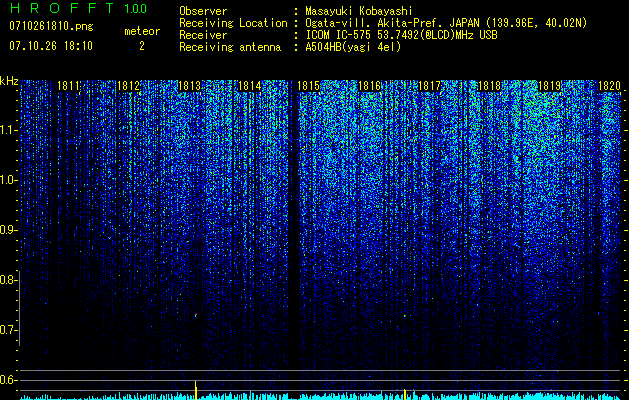Click the 1820 time marker
The width and height of the screenshot is (629, 400).
coord(609,86)
